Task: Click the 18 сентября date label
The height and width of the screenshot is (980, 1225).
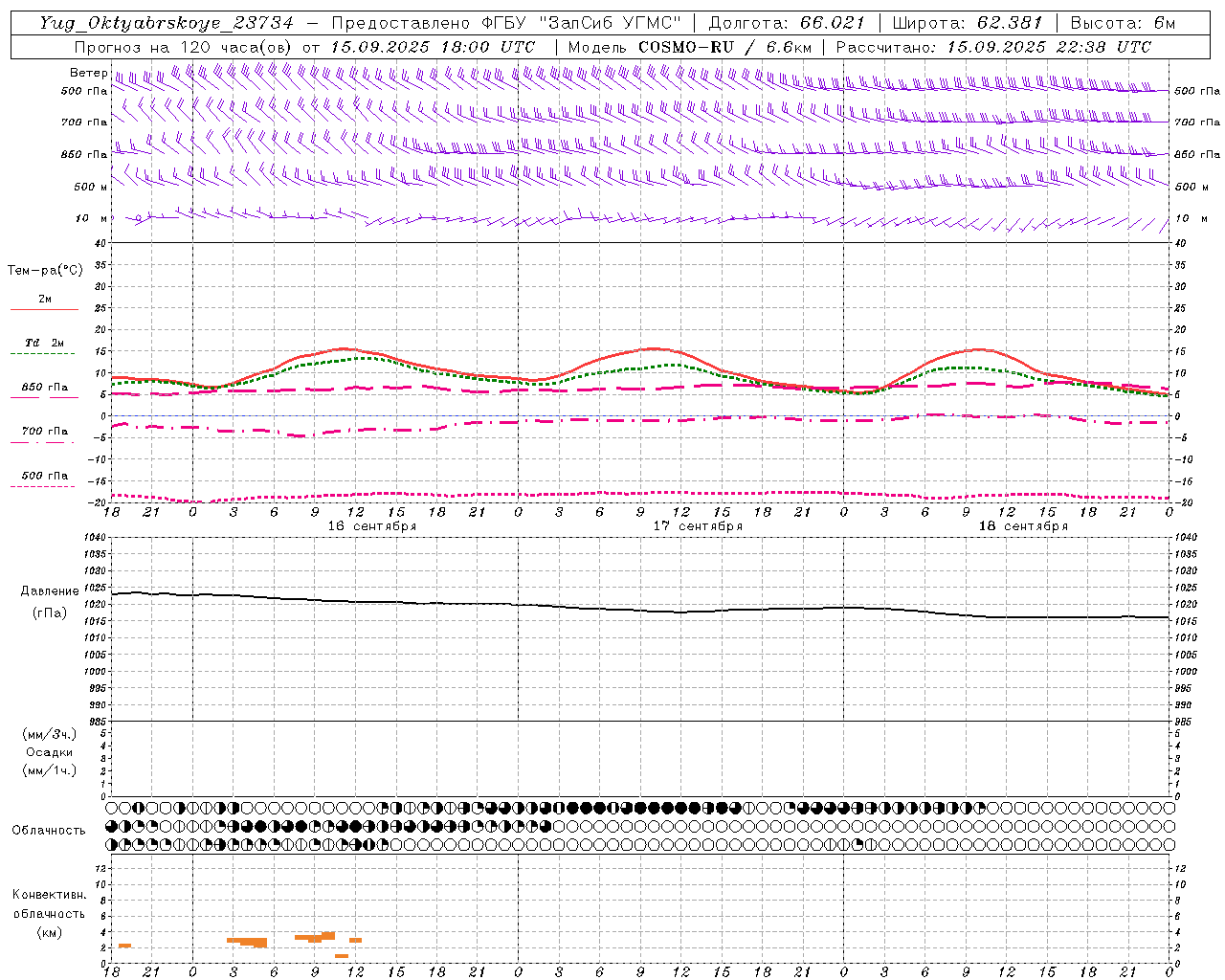Action: click(x=1023, y=526)
